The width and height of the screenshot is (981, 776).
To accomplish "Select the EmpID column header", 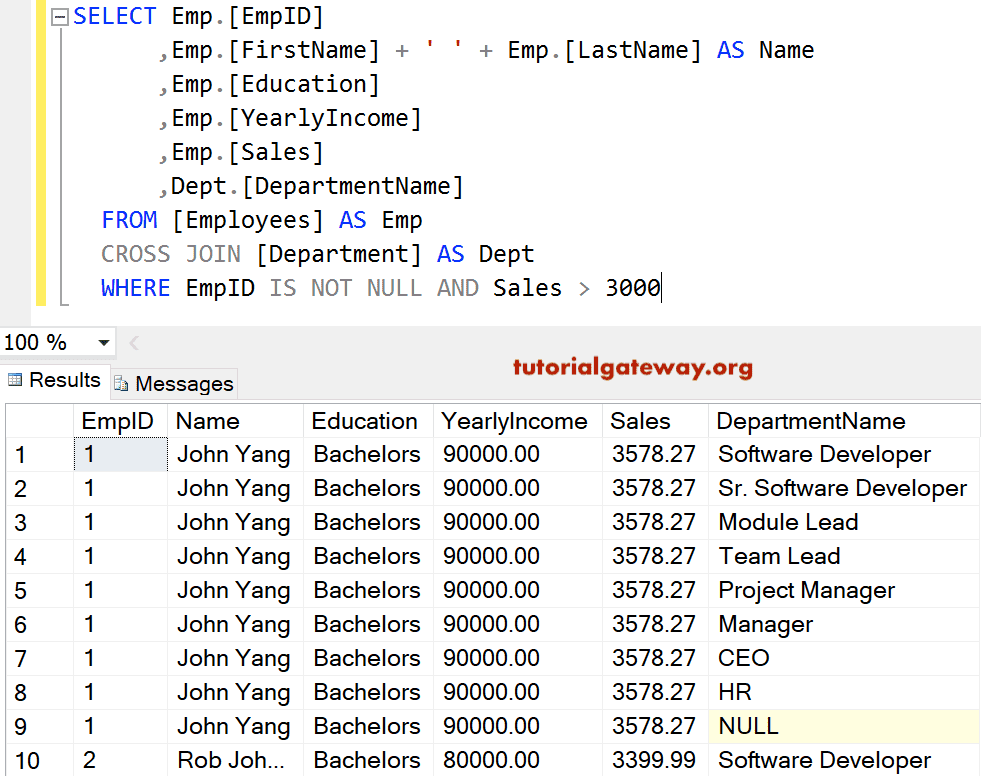I will coord(118,421).
